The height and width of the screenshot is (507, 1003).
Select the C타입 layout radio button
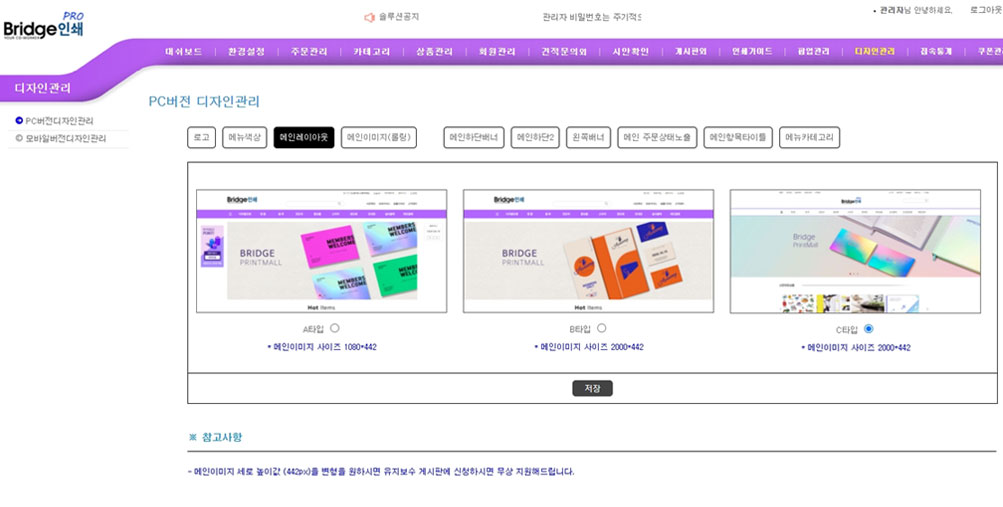click(x=868, y=329)
